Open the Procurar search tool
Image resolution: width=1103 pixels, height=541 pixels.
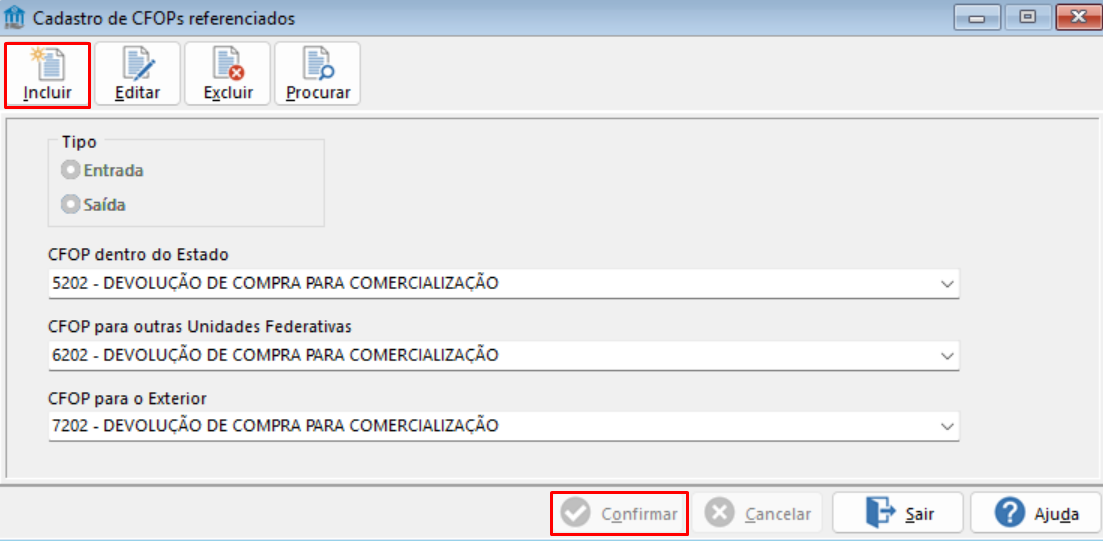click(x=318, y=75)
